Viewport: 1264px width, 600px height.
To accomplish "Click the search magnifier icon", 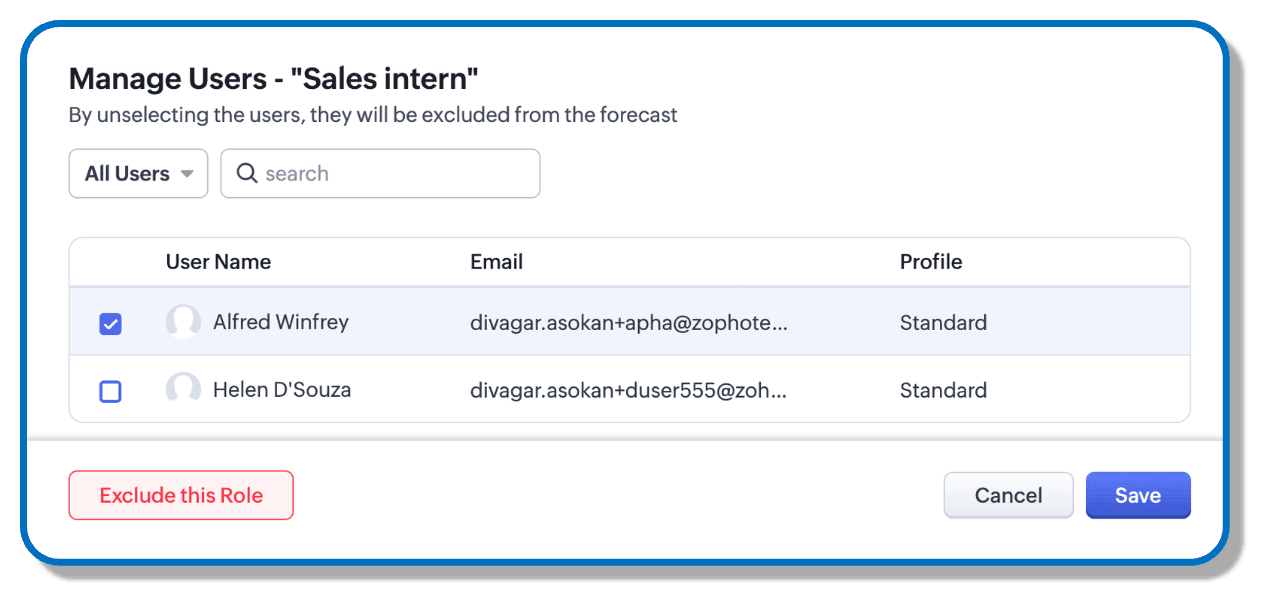I will [246, 173].
